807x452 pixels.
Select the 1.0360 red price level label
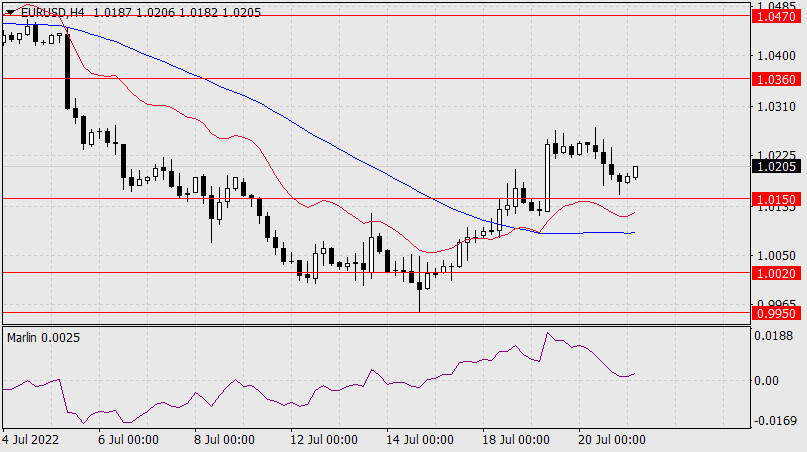[x=777, y=79]
